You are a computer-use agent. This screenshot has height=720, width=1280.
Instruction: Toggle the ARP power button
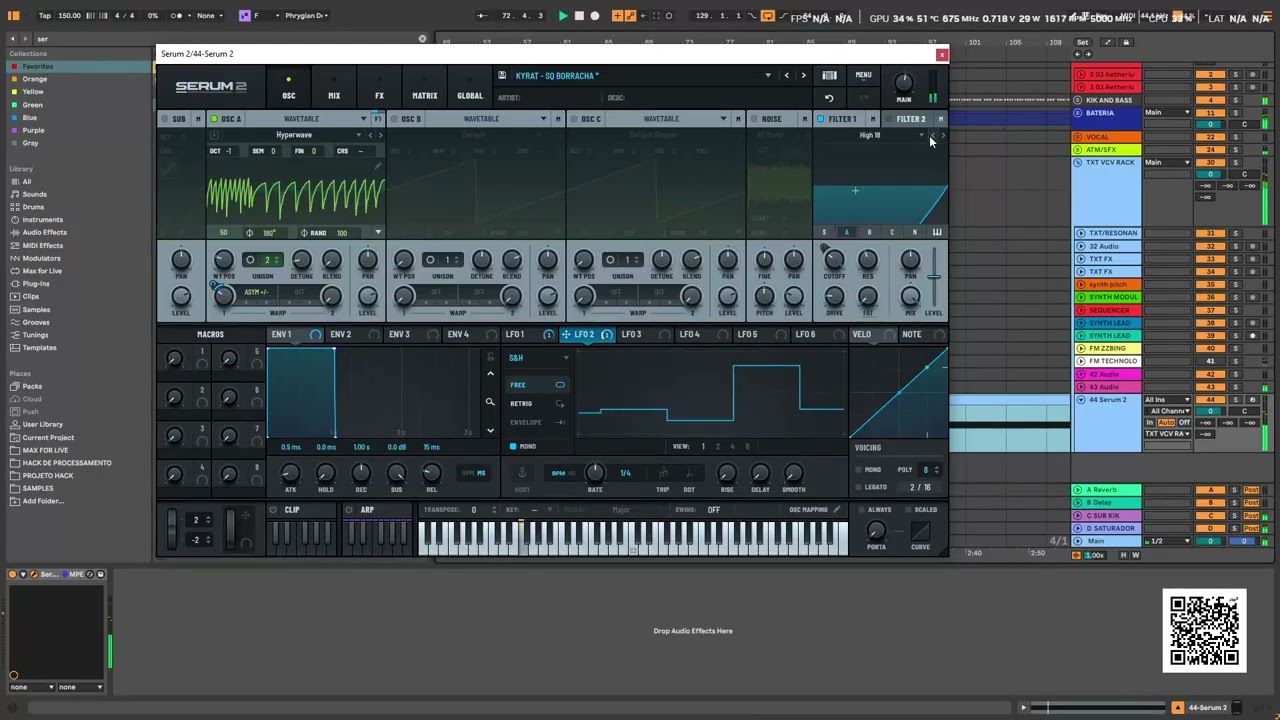(349, 510)
